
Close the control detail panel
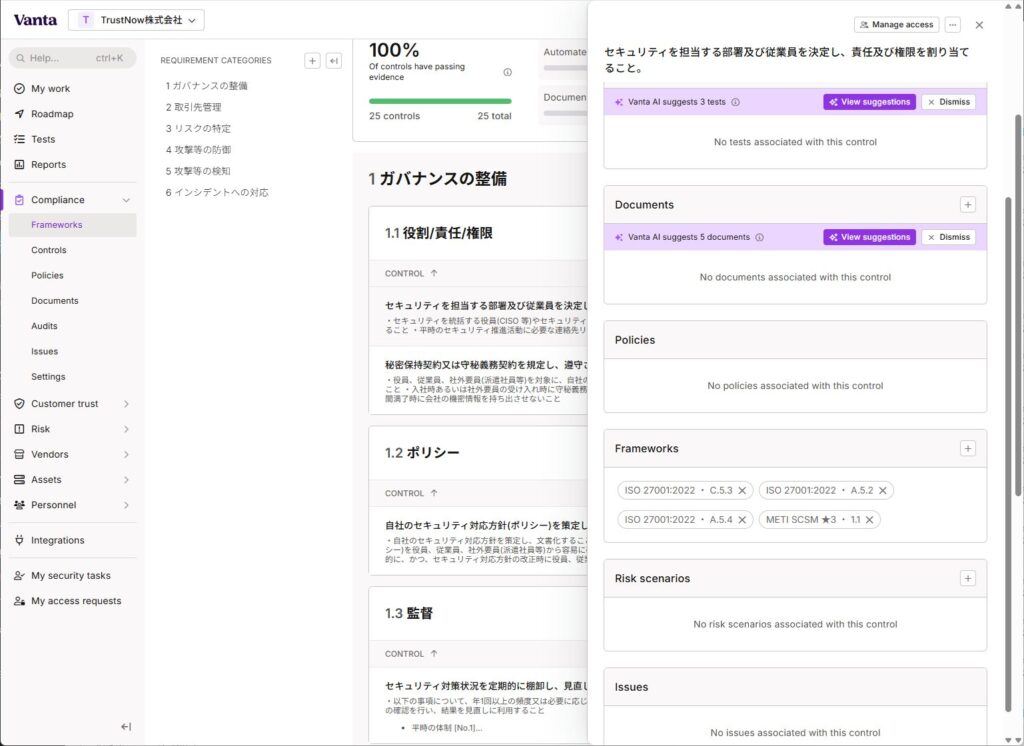[x=979, y=25]
